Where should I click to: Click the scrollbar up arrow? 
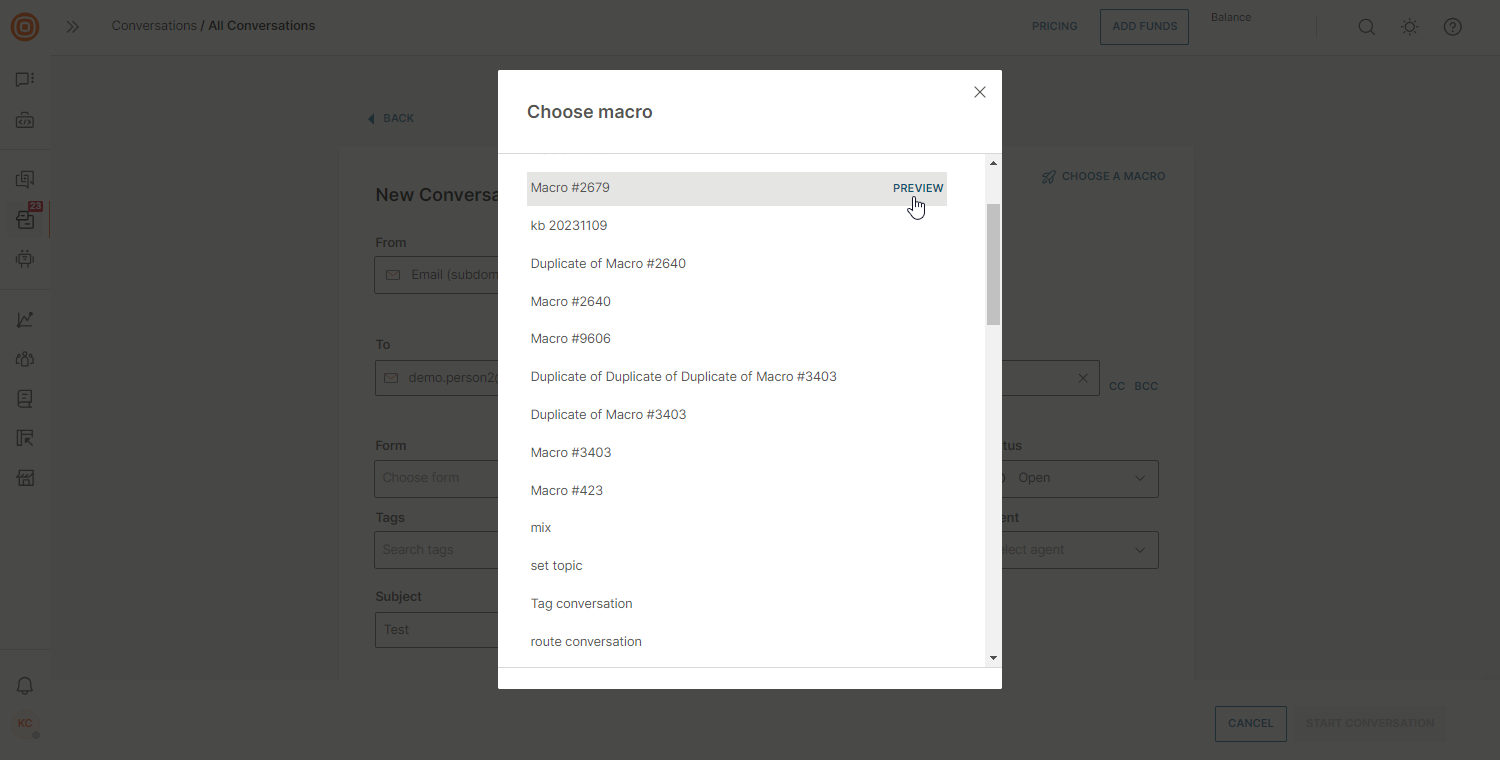tap(993, 163)
